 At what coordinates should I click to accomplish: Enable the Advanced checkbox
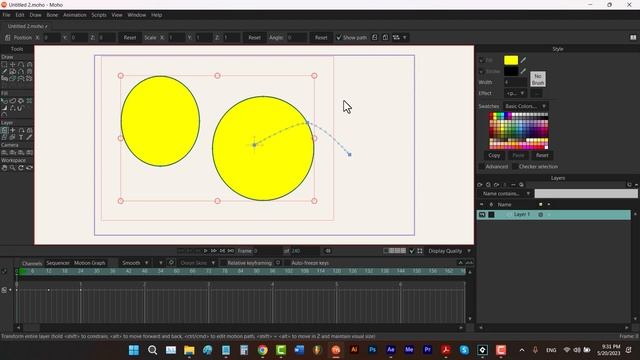click(x=482, y=167)
